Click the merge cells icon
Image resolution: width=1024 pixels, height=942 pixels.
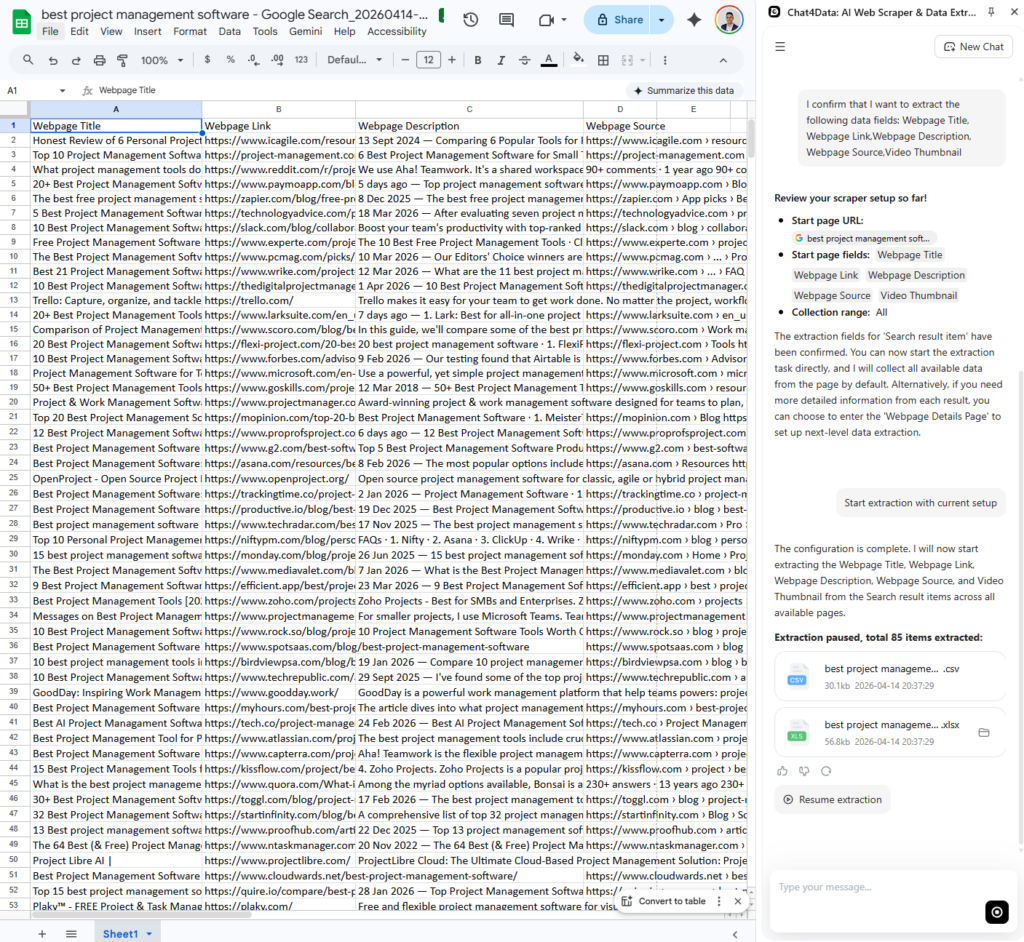pos(627,60)
